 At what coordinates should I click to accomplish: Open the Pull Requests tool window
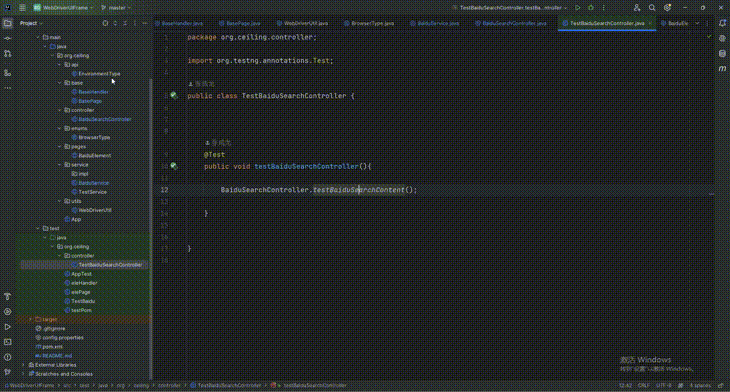7,54
